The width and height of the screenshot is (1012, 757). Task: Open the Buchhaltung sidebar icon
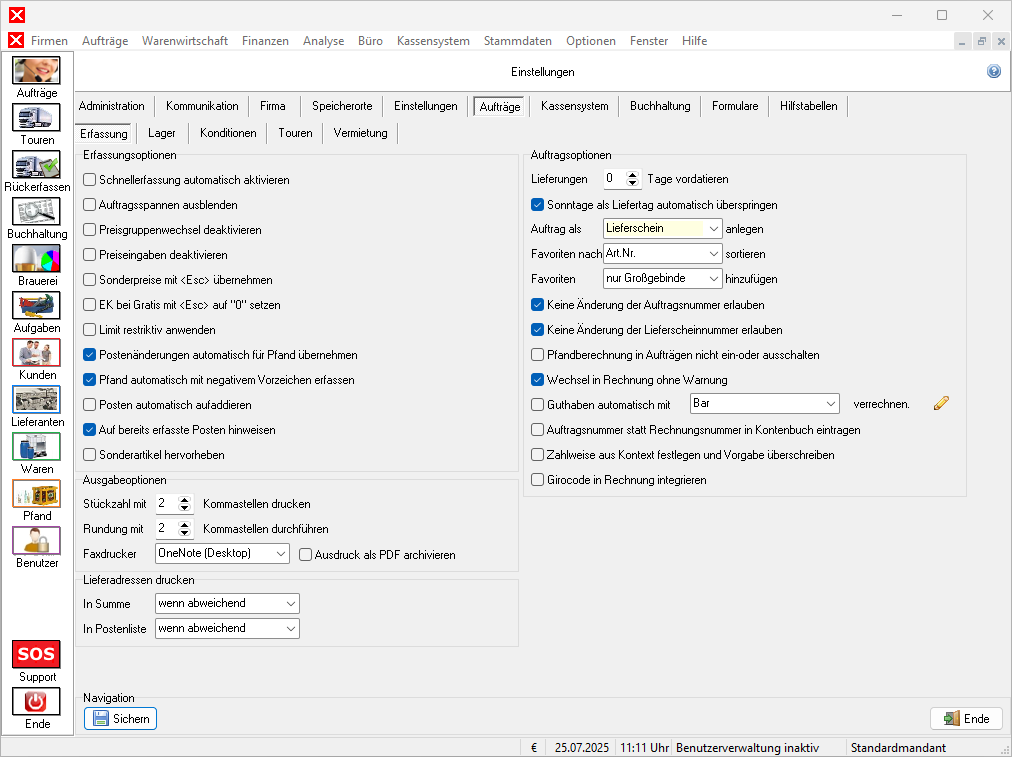pos(36,212)
